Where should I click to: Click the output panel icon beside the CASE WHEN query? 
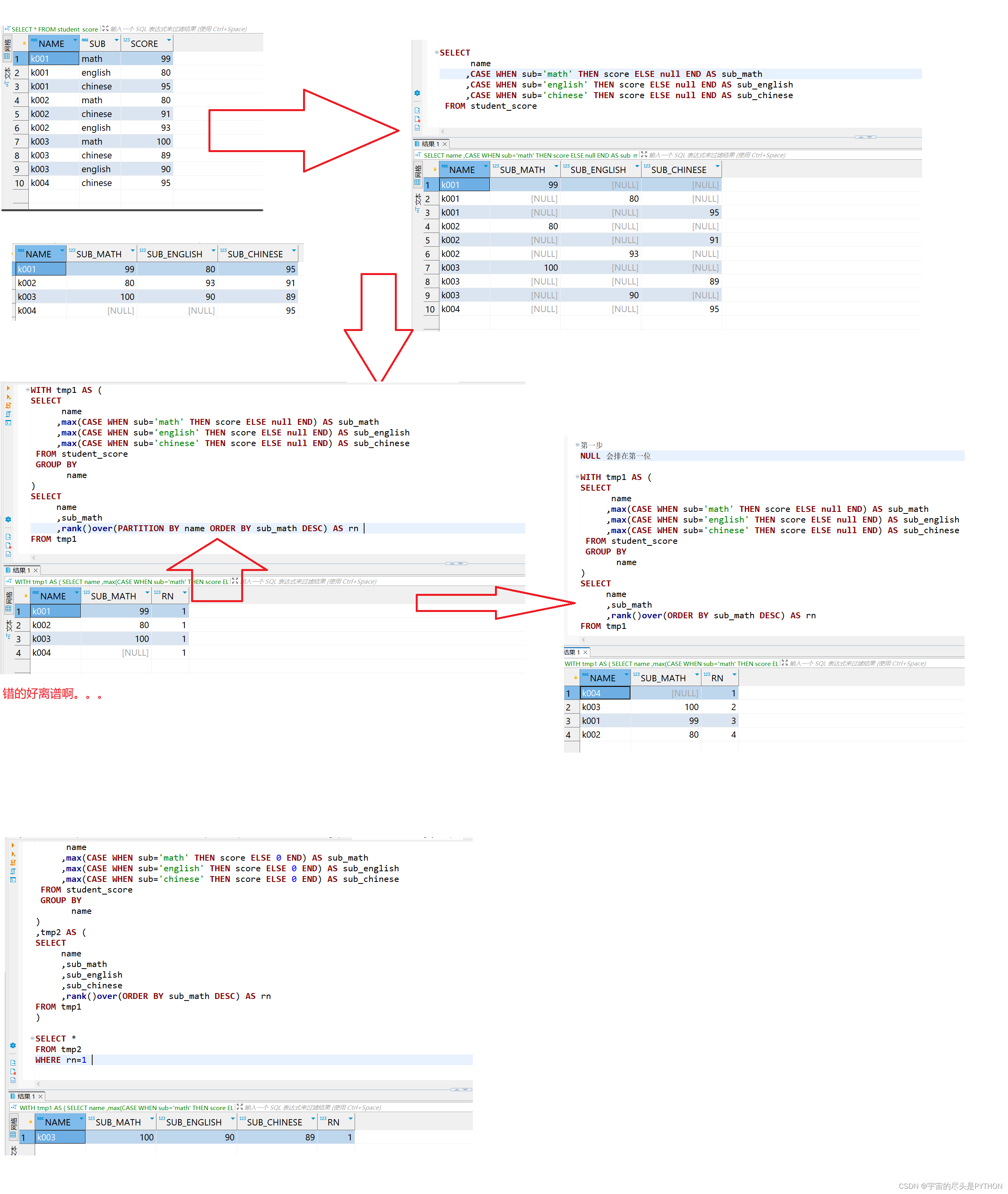(x=417, y=110)
